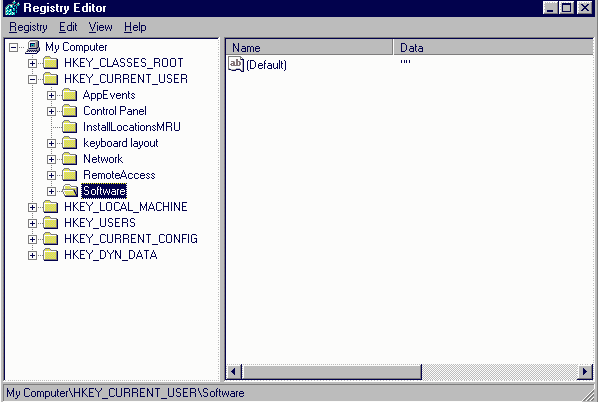
Task: Click the HKEY_CURRENT_CONFIG folder icon
Action: [50, 239]
